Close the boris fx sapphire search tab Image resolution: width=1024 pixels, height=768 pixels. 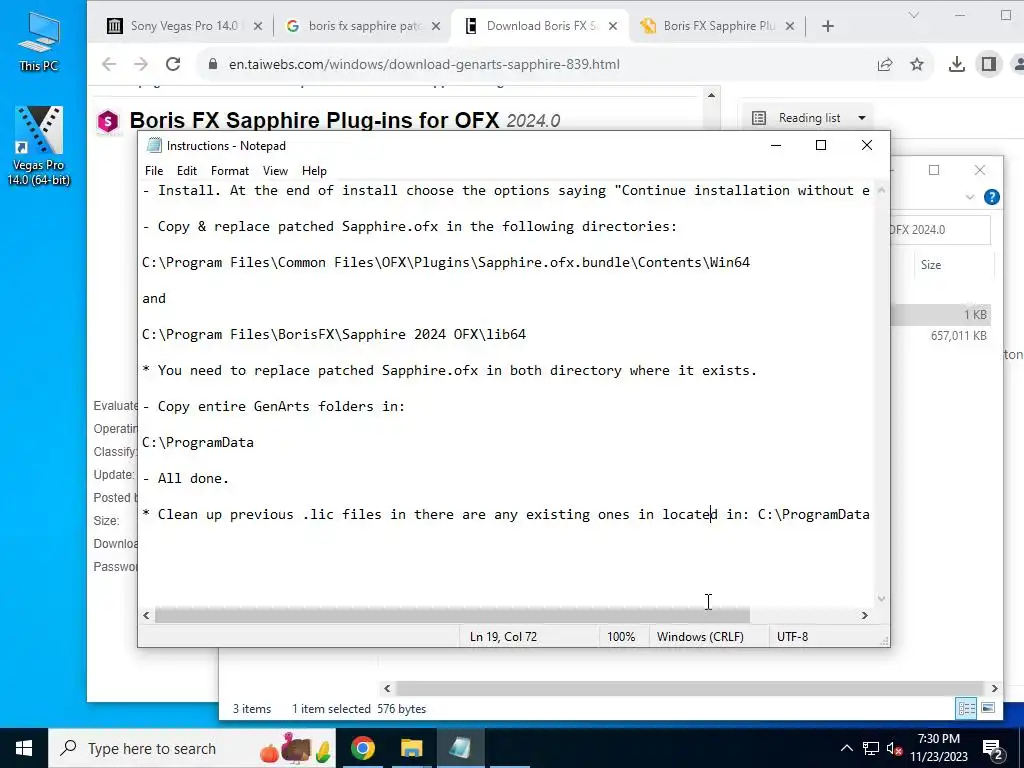coord(436,26)
